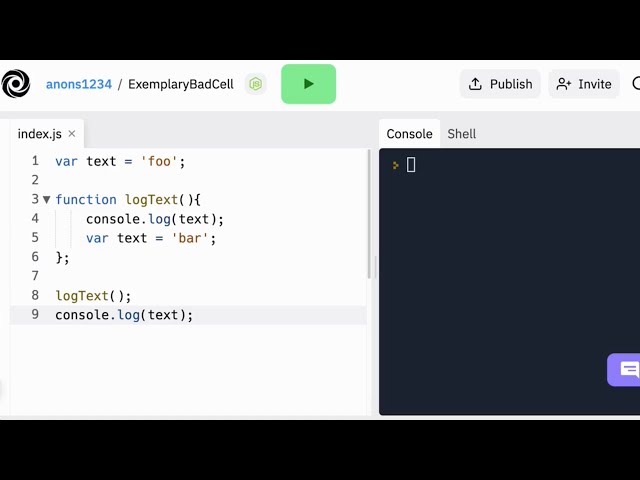
Task: Open the purple chat bubble widget
Action: [624, 370]
